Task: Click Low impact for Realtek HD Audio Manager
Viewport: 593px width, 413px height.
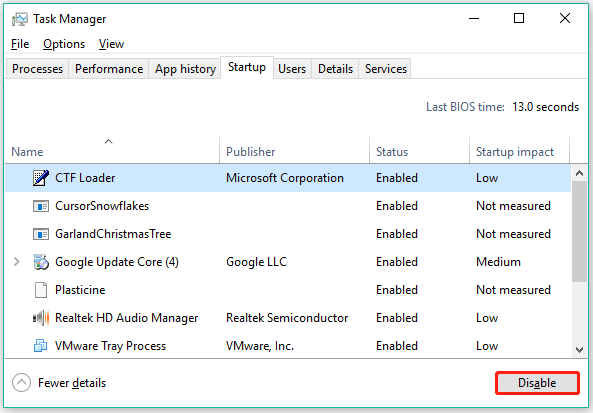Action: 487,318
